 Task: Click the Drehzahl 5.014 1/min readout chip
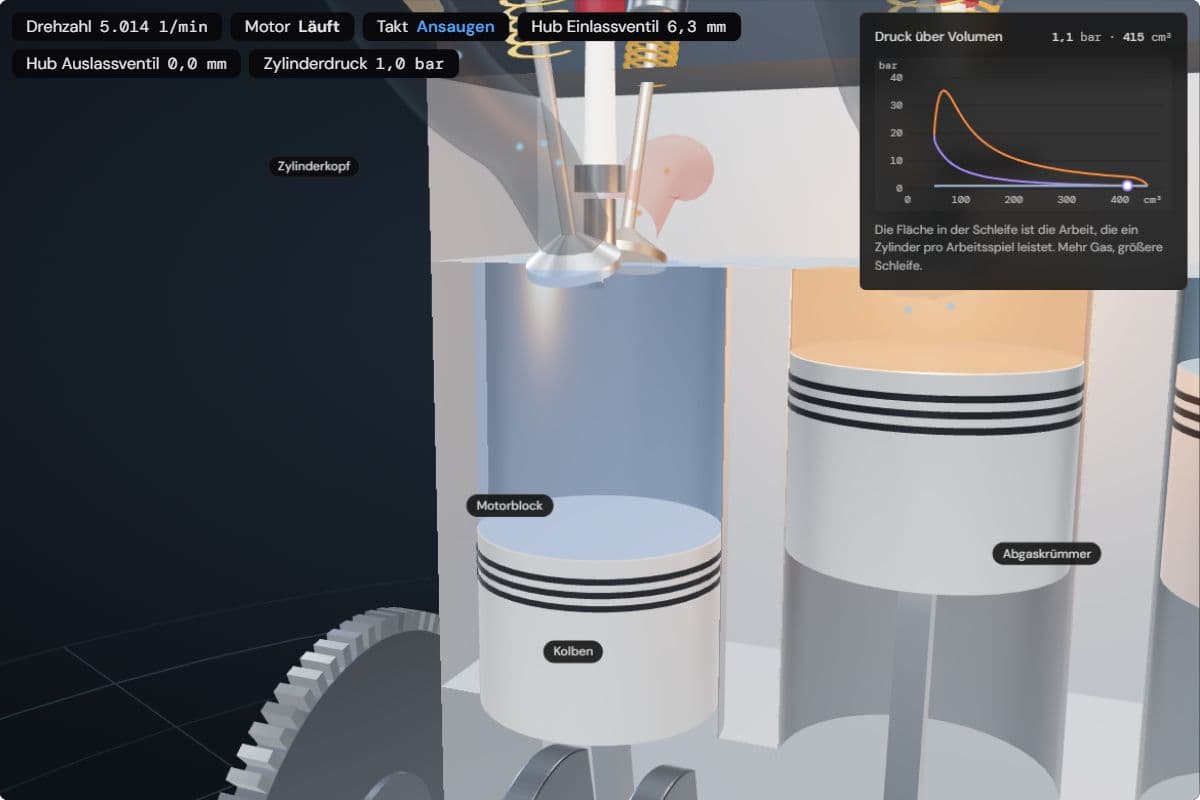click(x=117, y=27)
